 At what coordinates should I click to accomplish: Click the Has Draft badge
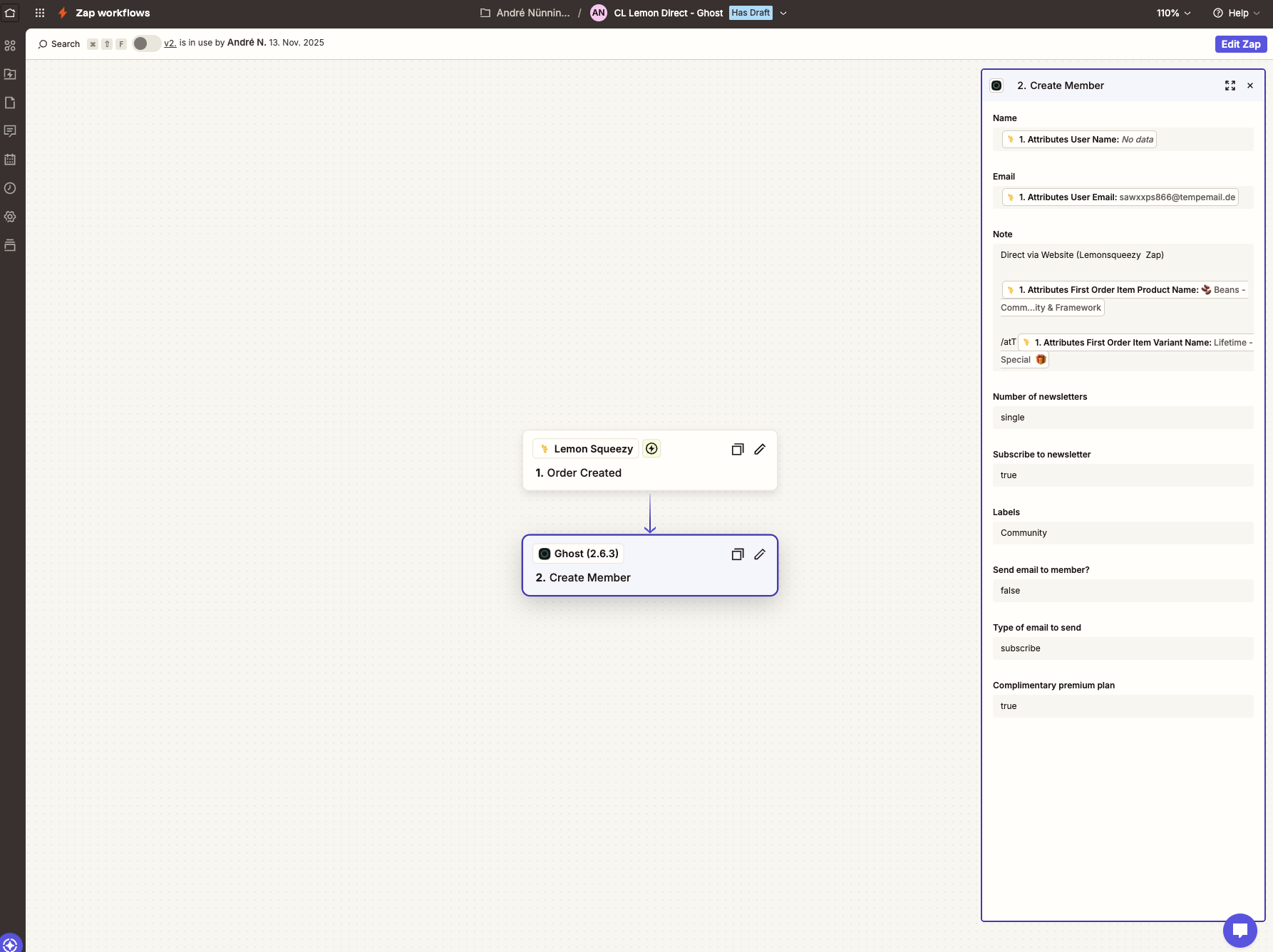click(751, 13)
